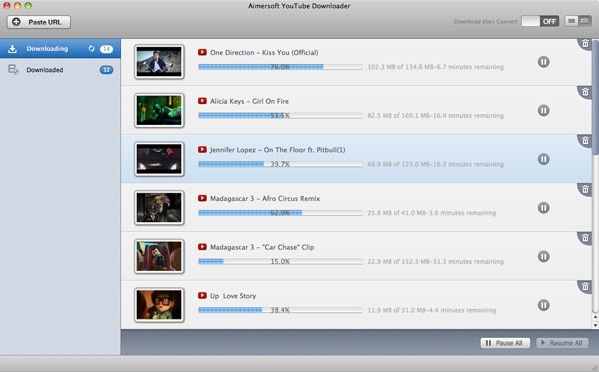The image size is (599, 372).
Task: Select the One Direction video thumbnail
Action: [x=159, y=62]
